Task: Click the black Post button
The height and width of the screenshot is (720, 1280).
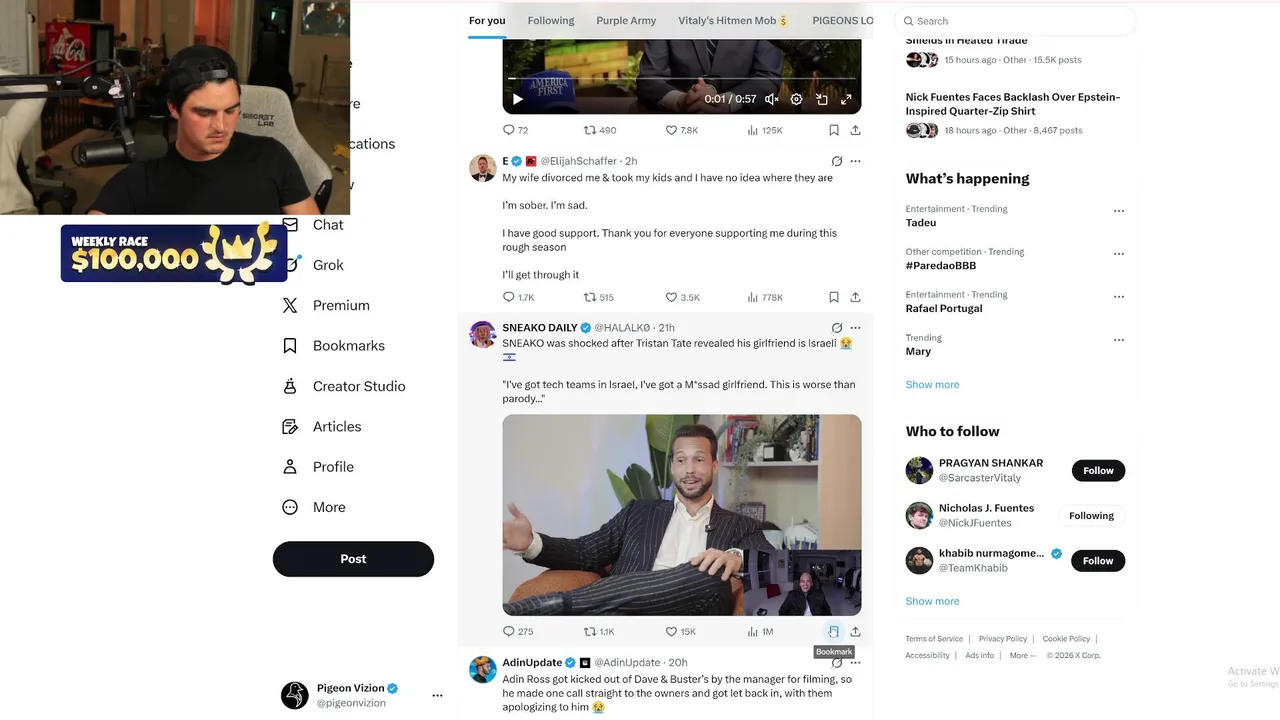Action: point(353,559)
